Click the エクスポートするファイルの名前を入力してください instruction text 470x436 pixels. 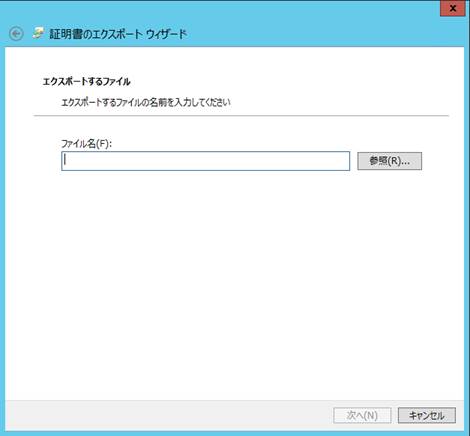[x=146, y=102]
